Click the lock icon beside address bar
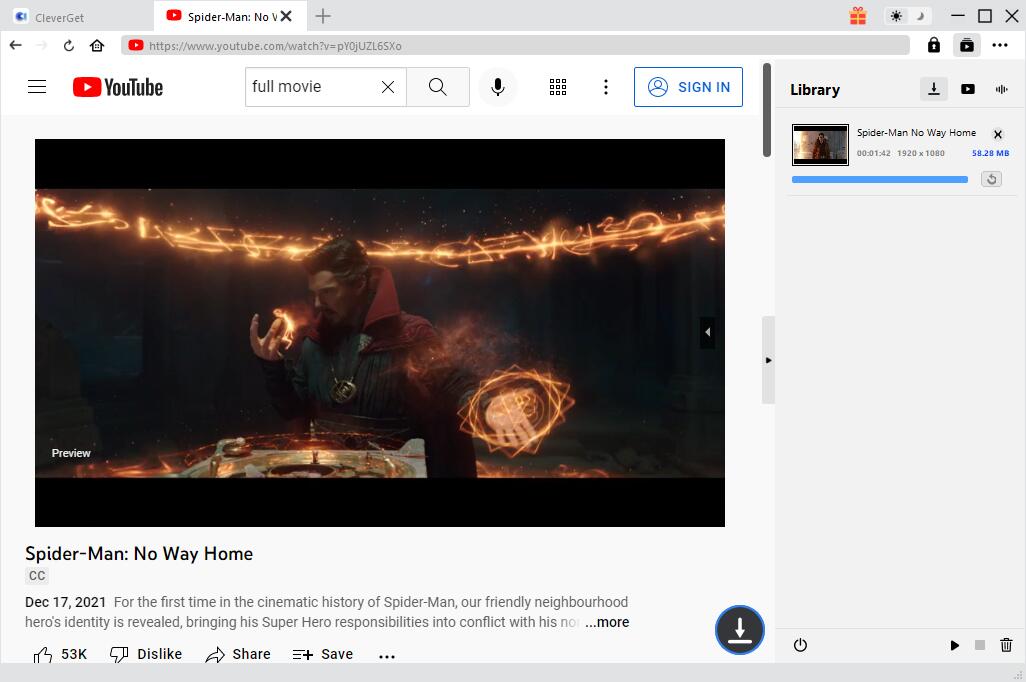This screenshot has height=682, width=1026. click(933, 45)
